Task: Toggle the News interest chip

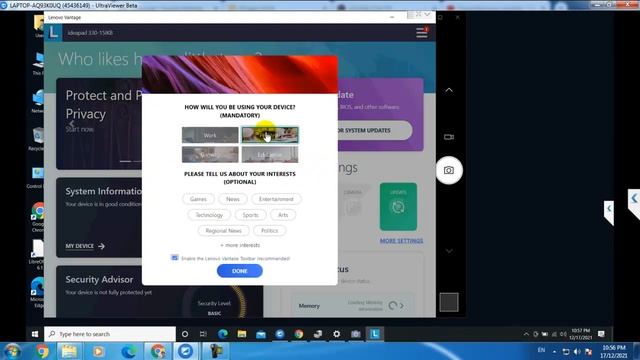Action: [233, 199]
